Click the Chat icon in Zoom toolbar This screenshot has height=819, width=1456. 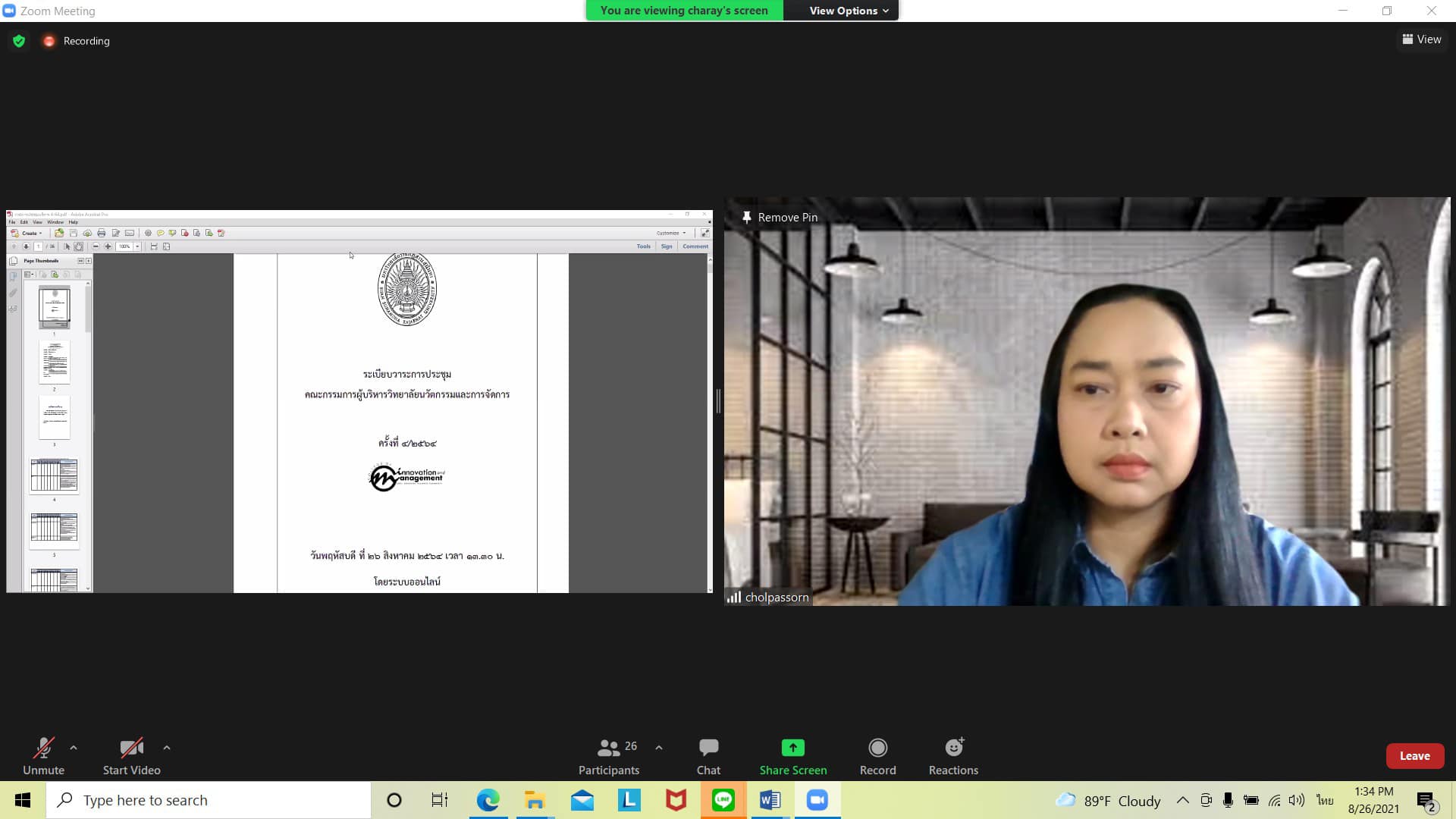point(708,756)
